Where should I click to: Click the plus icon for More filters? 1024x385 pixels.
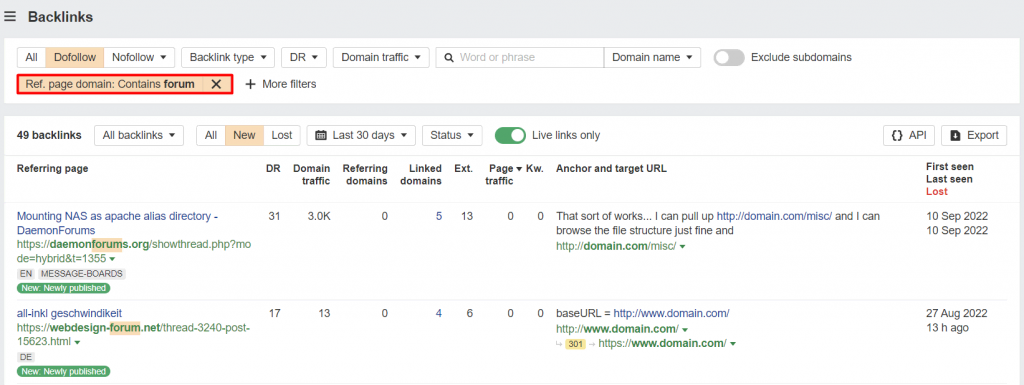pyautogui.click(x=249, y=84)
